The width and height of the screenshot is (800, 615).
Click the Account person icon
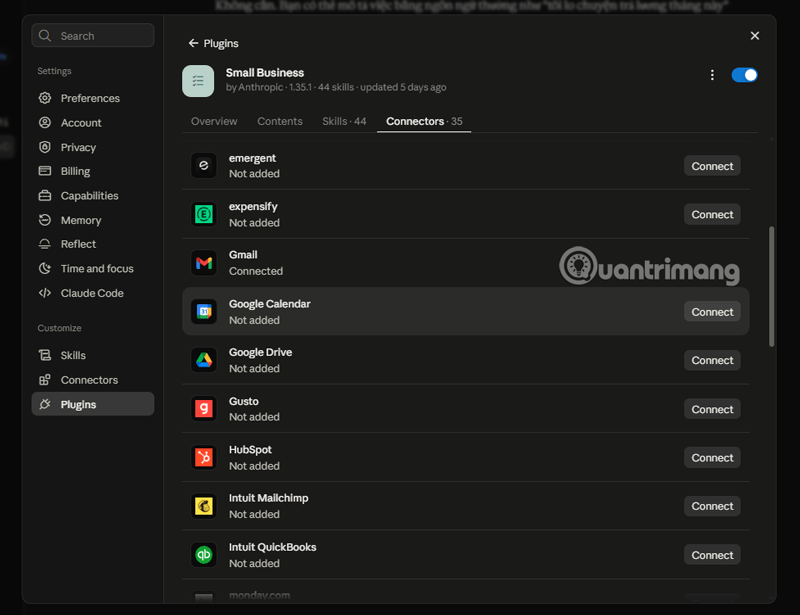click(x=45, y=122)
